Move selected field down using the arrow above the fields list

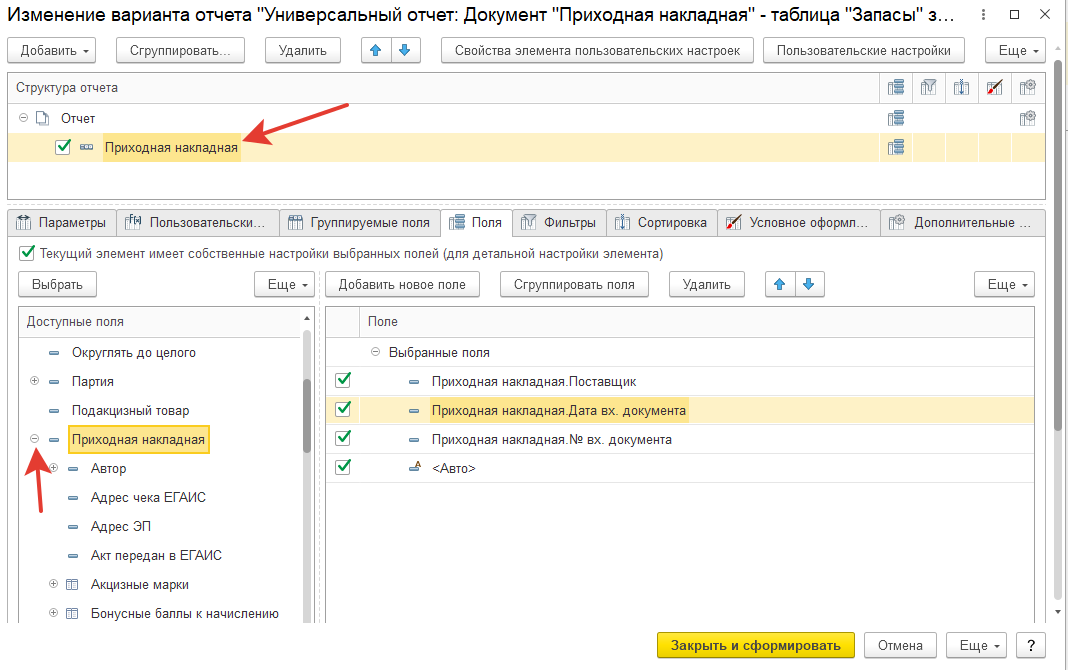[808, 285]
